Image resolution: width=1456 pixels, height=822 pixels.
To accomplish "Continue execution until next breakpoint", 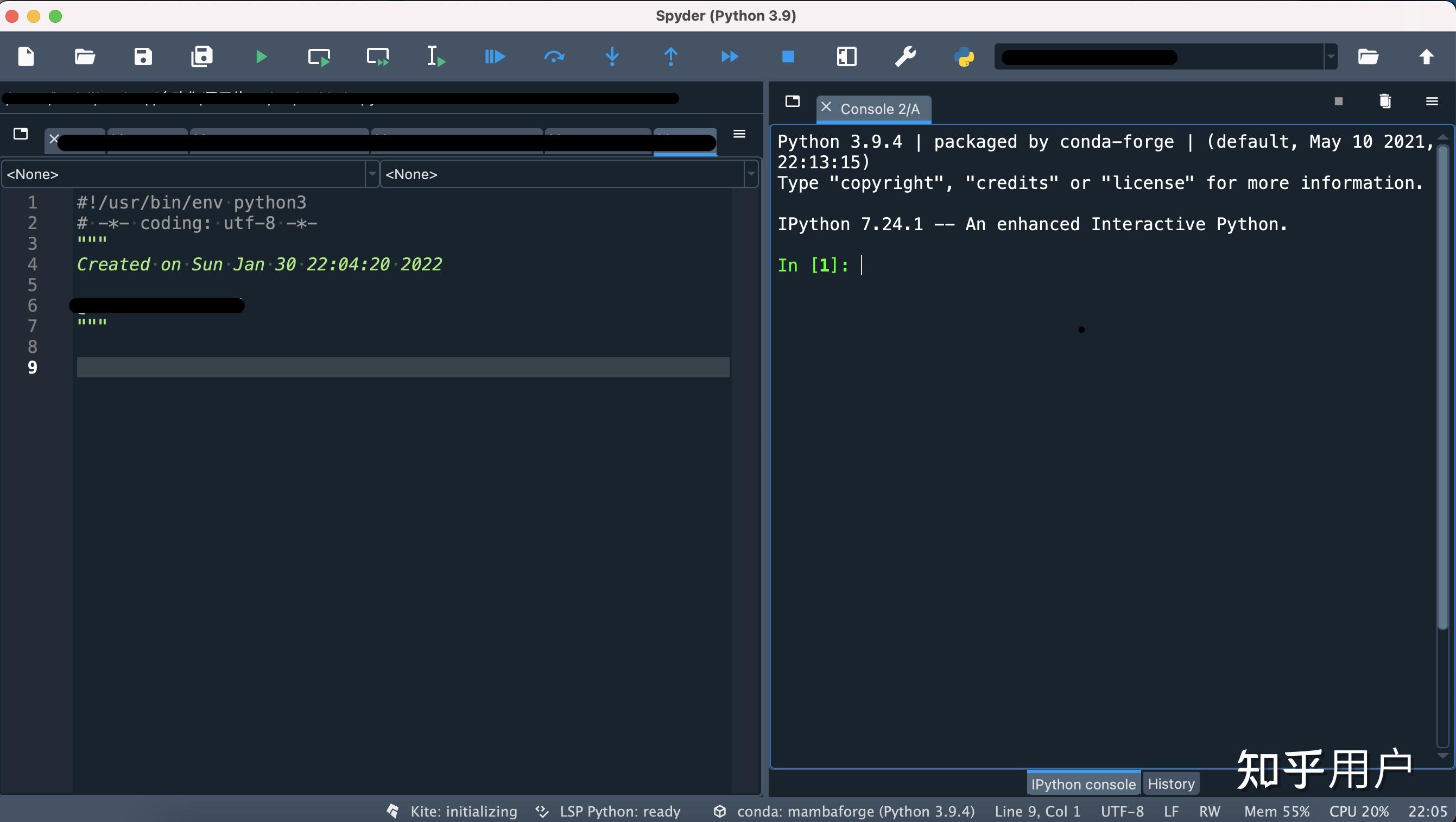I will pyautogui.click(x=730, y=56).
